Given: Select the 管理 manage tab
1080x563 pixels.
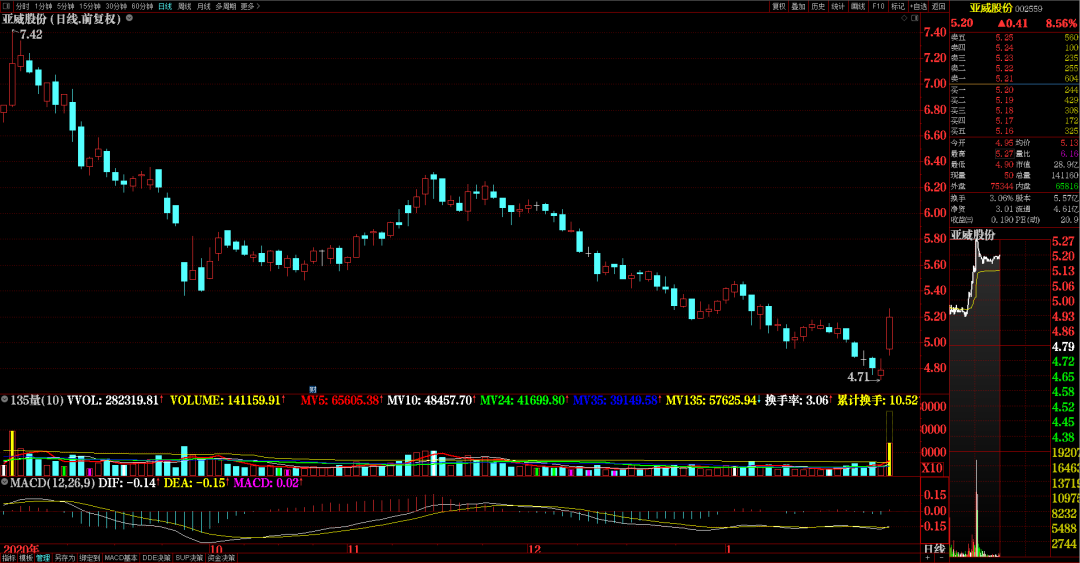Looking at the screenshot, I should tap(43, 557).
